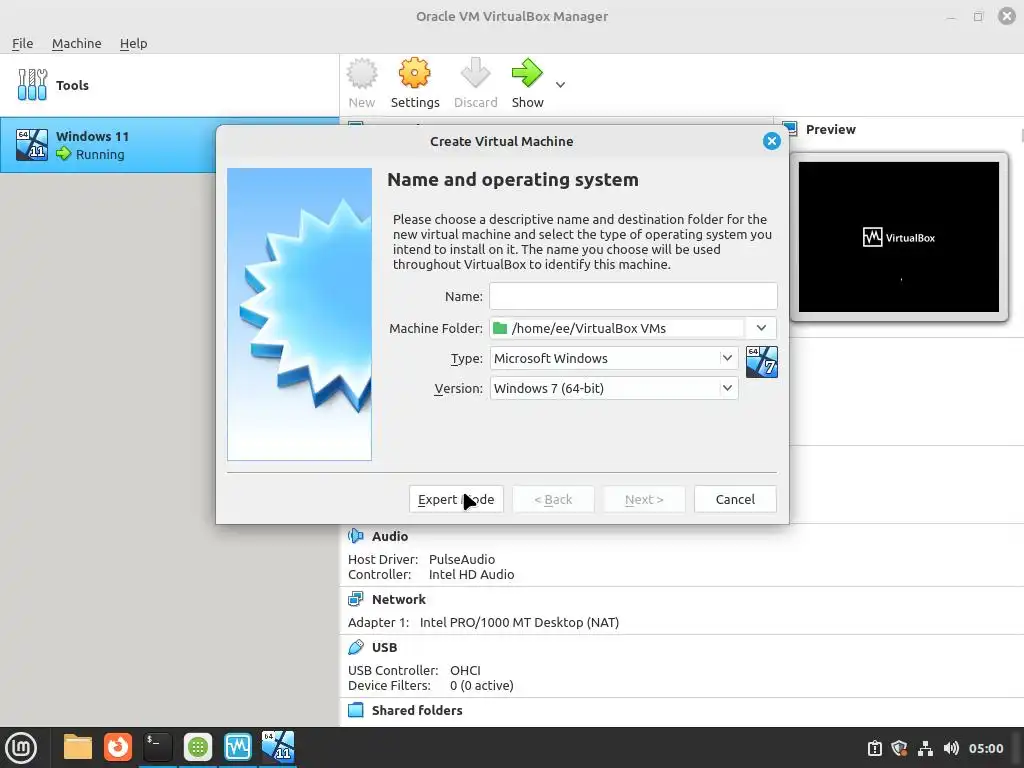This screenshot has width=1024, height=768.
Task: Click Cancel in the dialog
Action: click(735, 499)
